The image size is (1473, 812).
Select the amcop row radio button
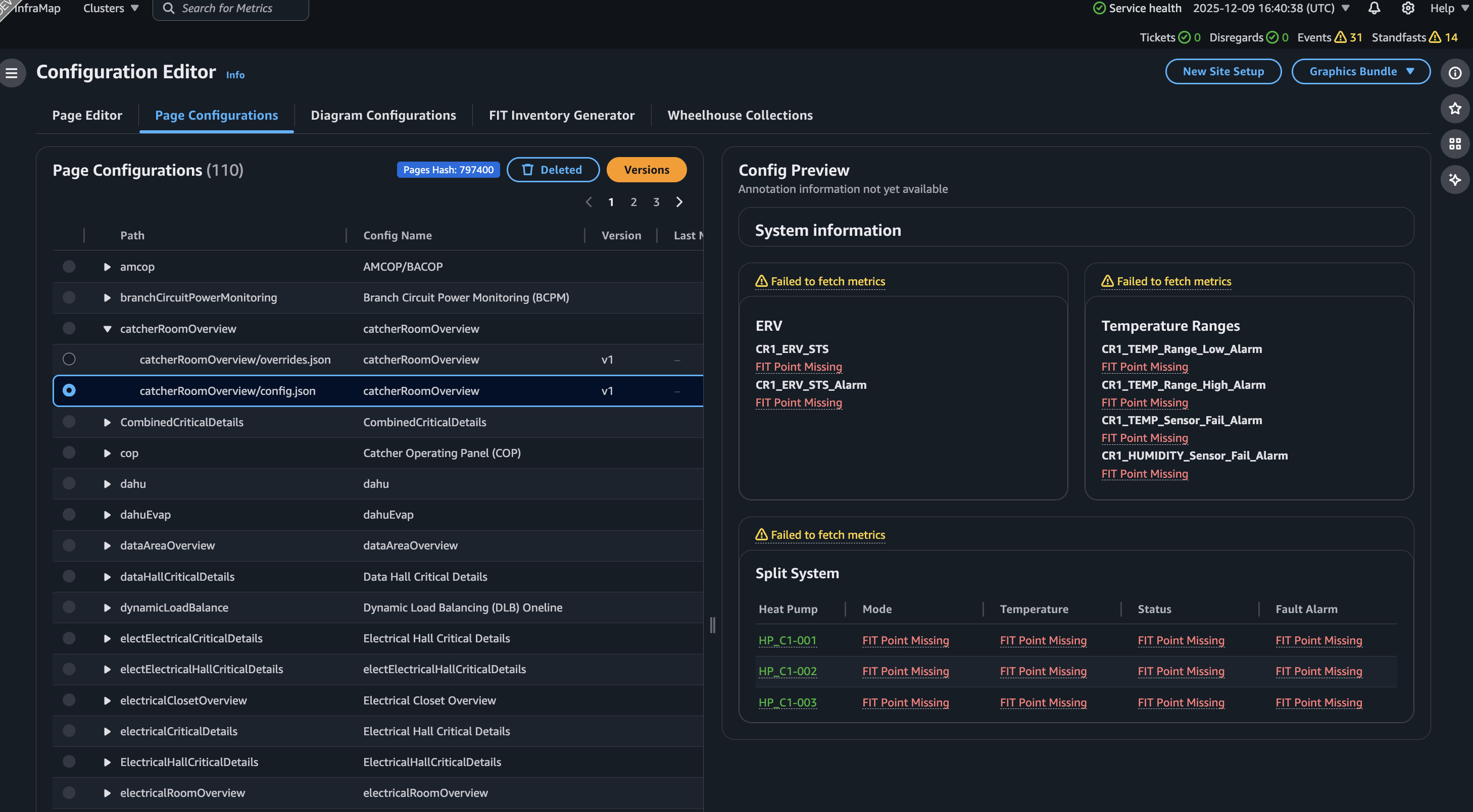(x=69, y=266)
